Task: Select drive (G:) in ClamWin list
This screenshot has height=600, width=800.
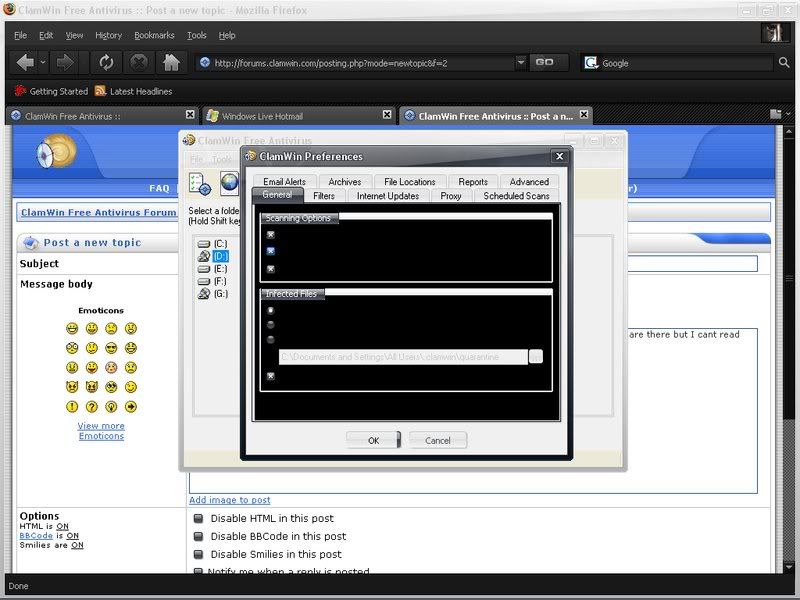Action: [x=213, y=294]
